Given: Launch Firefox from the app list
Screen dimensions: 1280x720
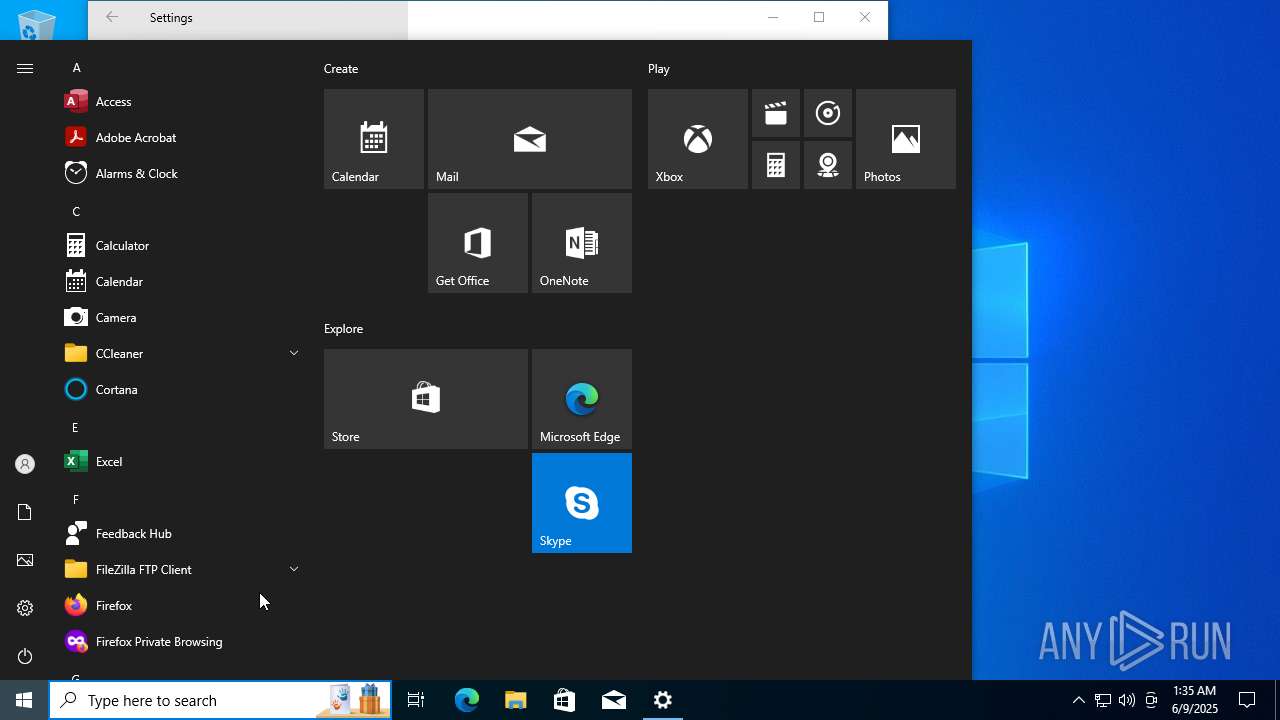Looking at the screenshot, I should pos(180,605).
